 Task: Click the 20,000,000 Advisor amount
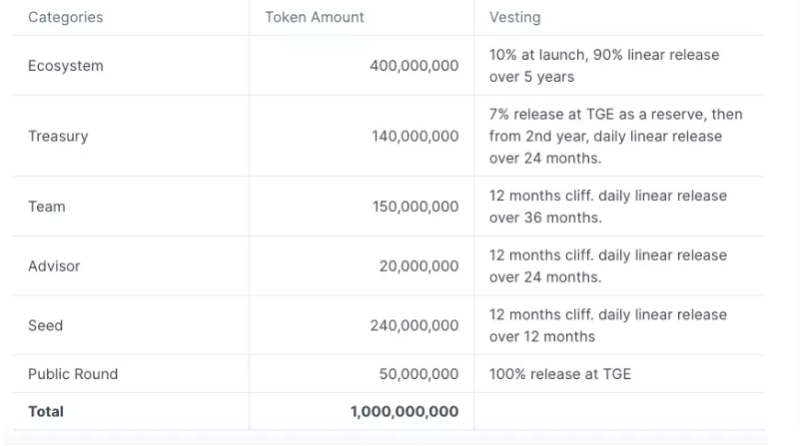point(418,266)
